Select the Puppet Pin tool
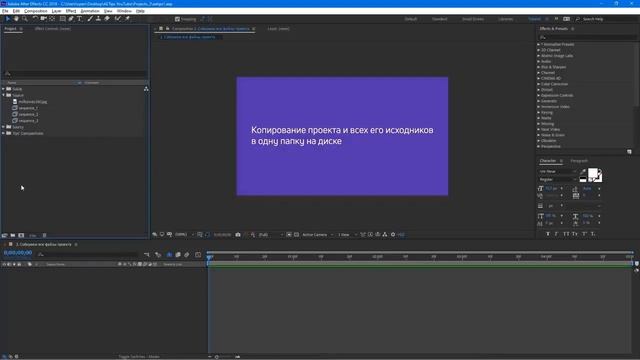The width and height of the screenshot is (640, 360). pyautogui.click(x=127, y=19)
